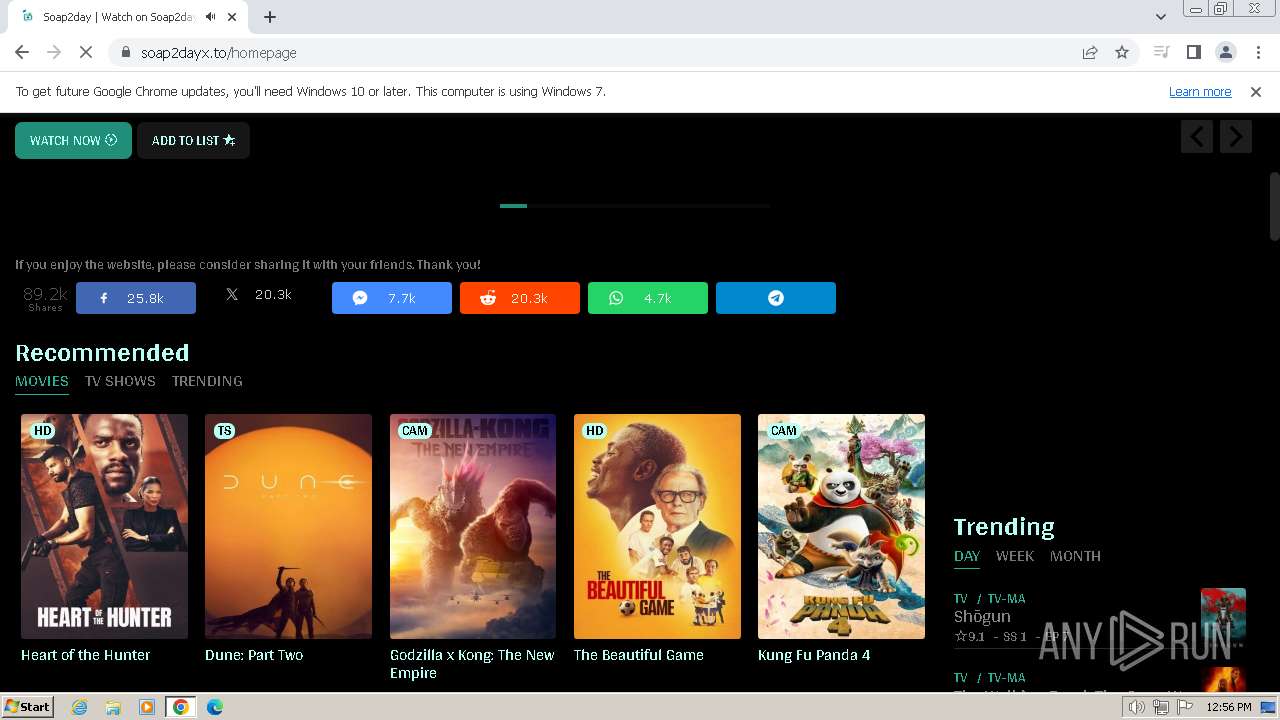
Task: Click the Watch Now button
Action: [73, 140]
